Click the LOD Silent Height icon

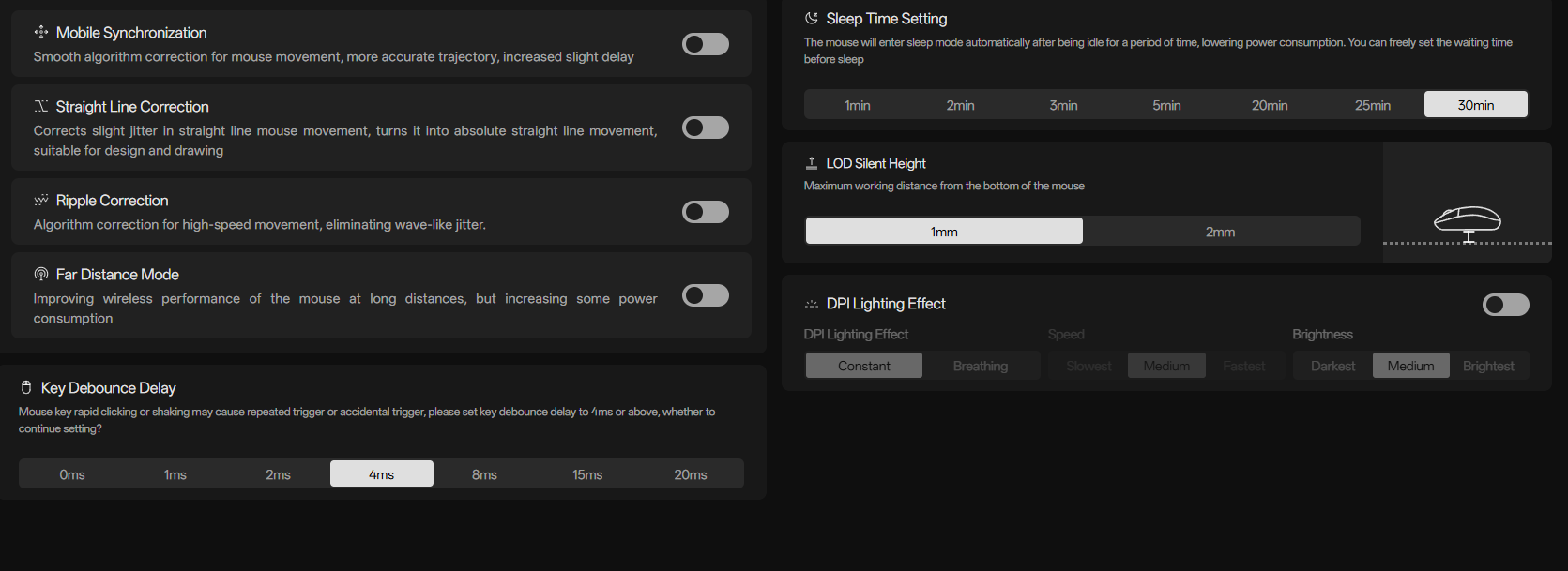(812, 164)
